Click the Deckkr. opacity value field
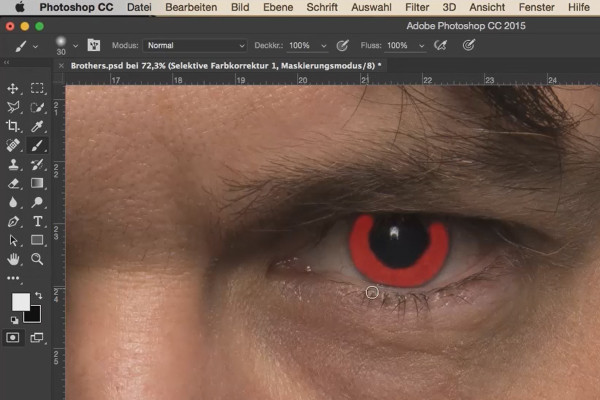Viewport: 600px width, 400px height. tap(302, 46)
